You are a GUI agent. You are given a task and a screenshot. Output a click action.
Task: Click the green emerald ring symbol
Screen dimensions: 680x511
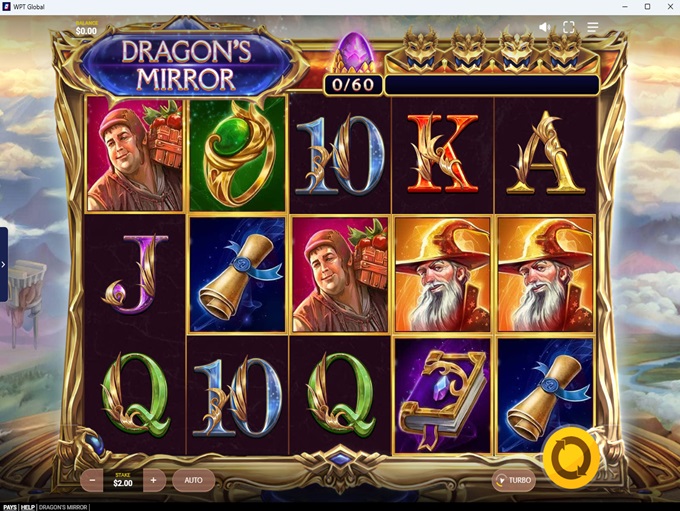[238, 154]
